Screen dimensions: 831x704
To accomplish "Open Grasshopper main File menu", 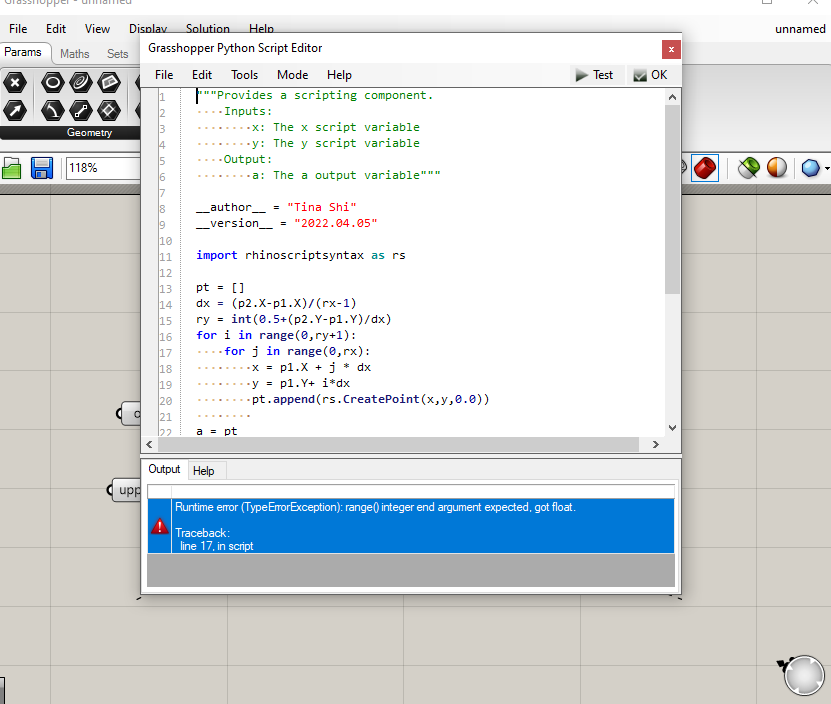I will [x=18, y=29].
